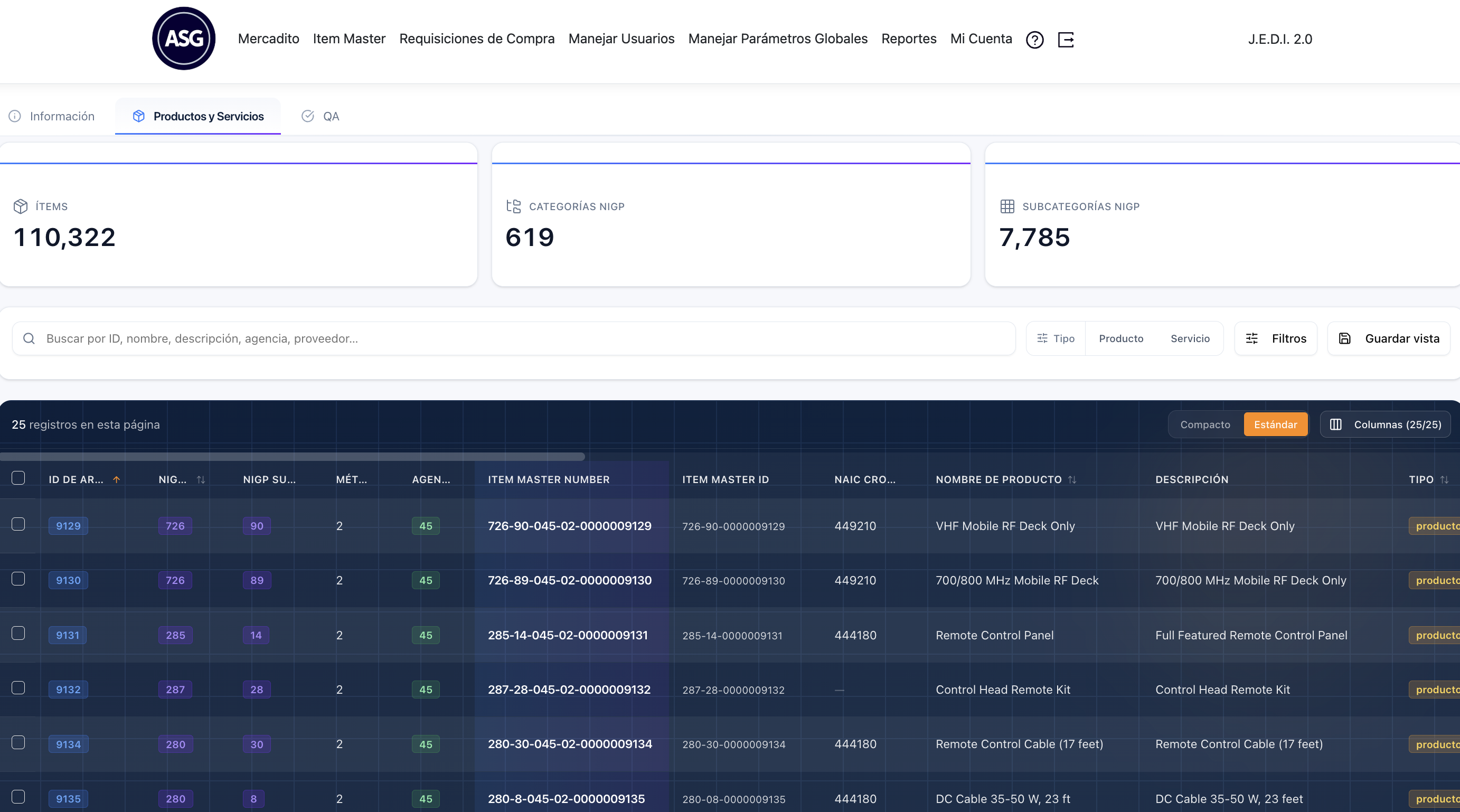The width and height of the screenshot is (1460, 812).
Task: Switch to the Información tab
Action: pos(52,116)
